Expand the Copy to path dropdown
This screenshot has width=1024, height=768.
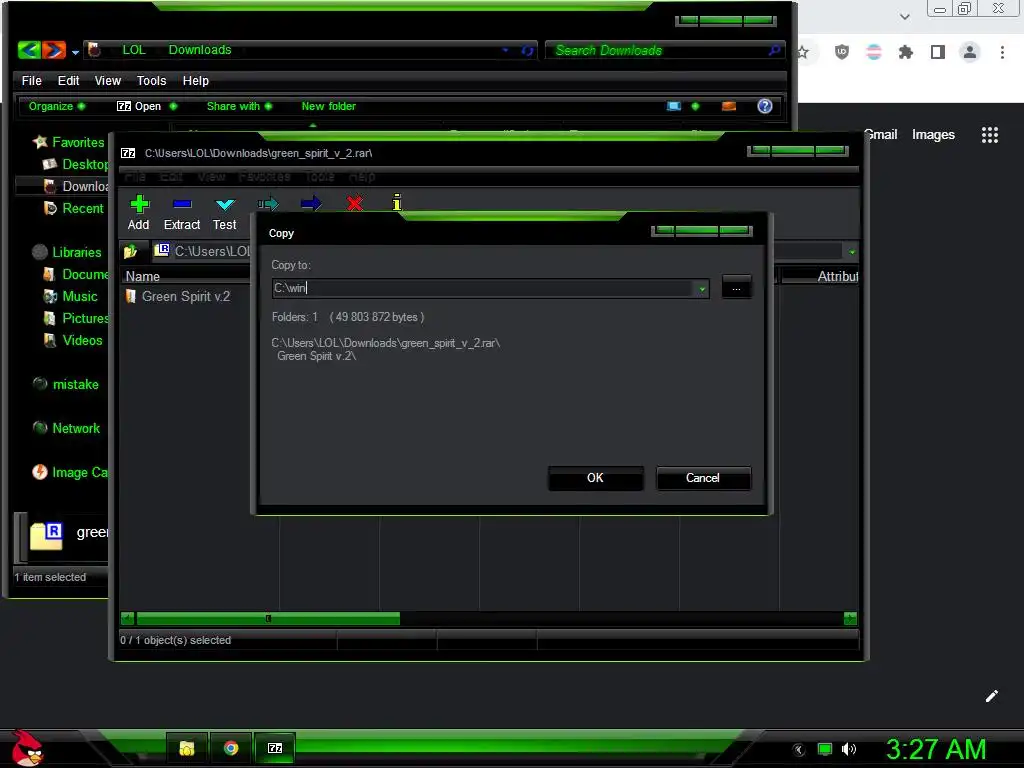[x=702, y=289]
